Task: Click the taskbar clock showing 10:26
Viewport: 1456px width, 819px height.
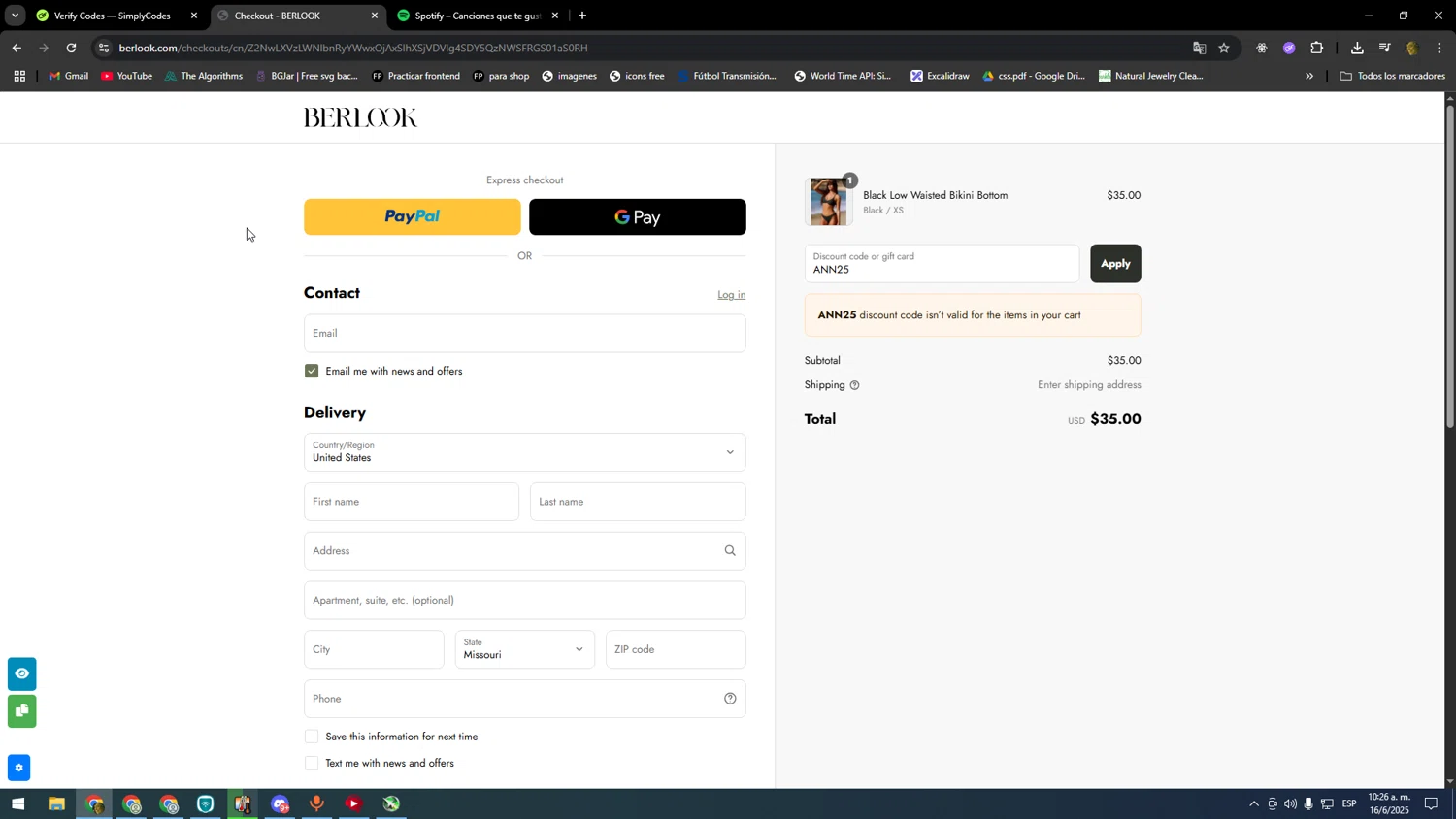Action: (x=1388, y=803)
